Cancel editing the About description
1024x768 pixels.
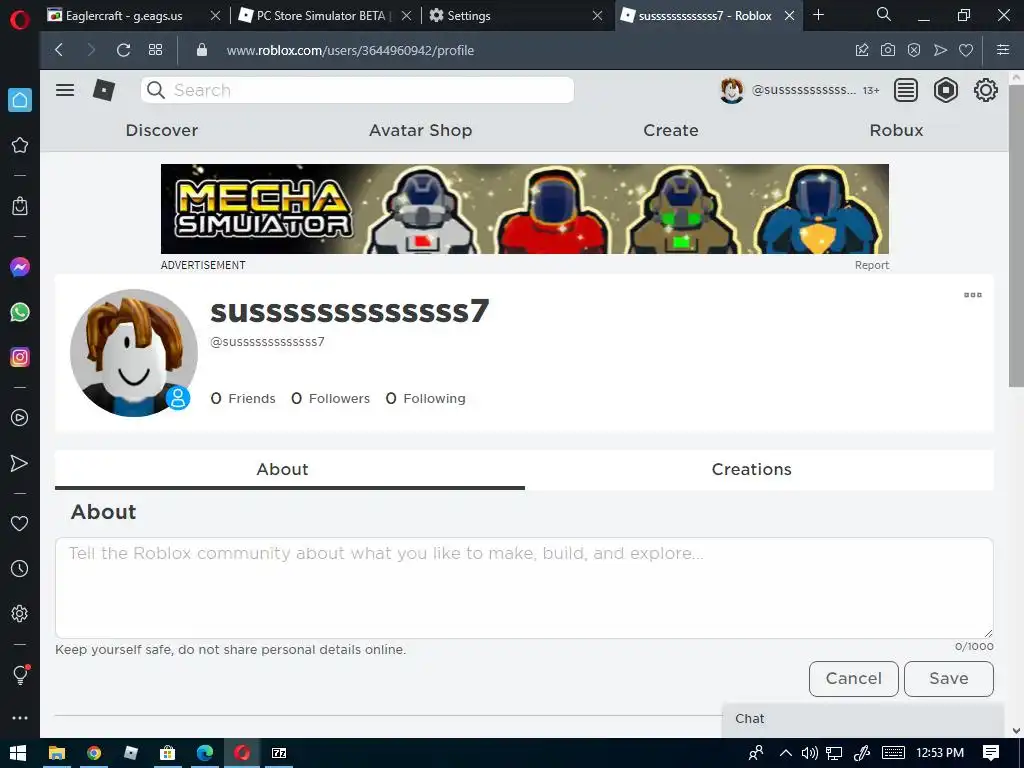pos(854,679)
